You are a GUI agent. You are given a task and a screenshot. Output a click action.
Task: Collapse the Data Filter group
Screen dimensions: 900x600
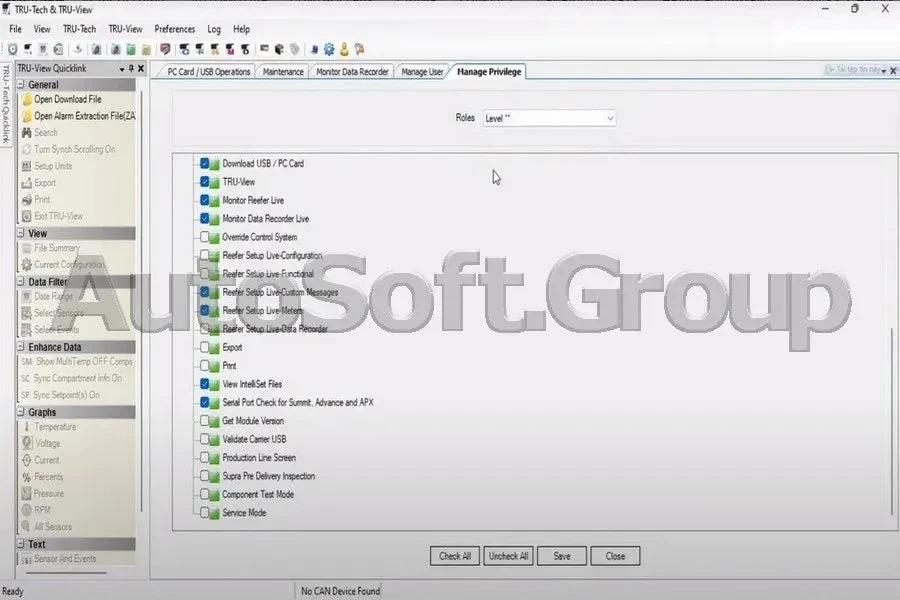click(21, 281)
